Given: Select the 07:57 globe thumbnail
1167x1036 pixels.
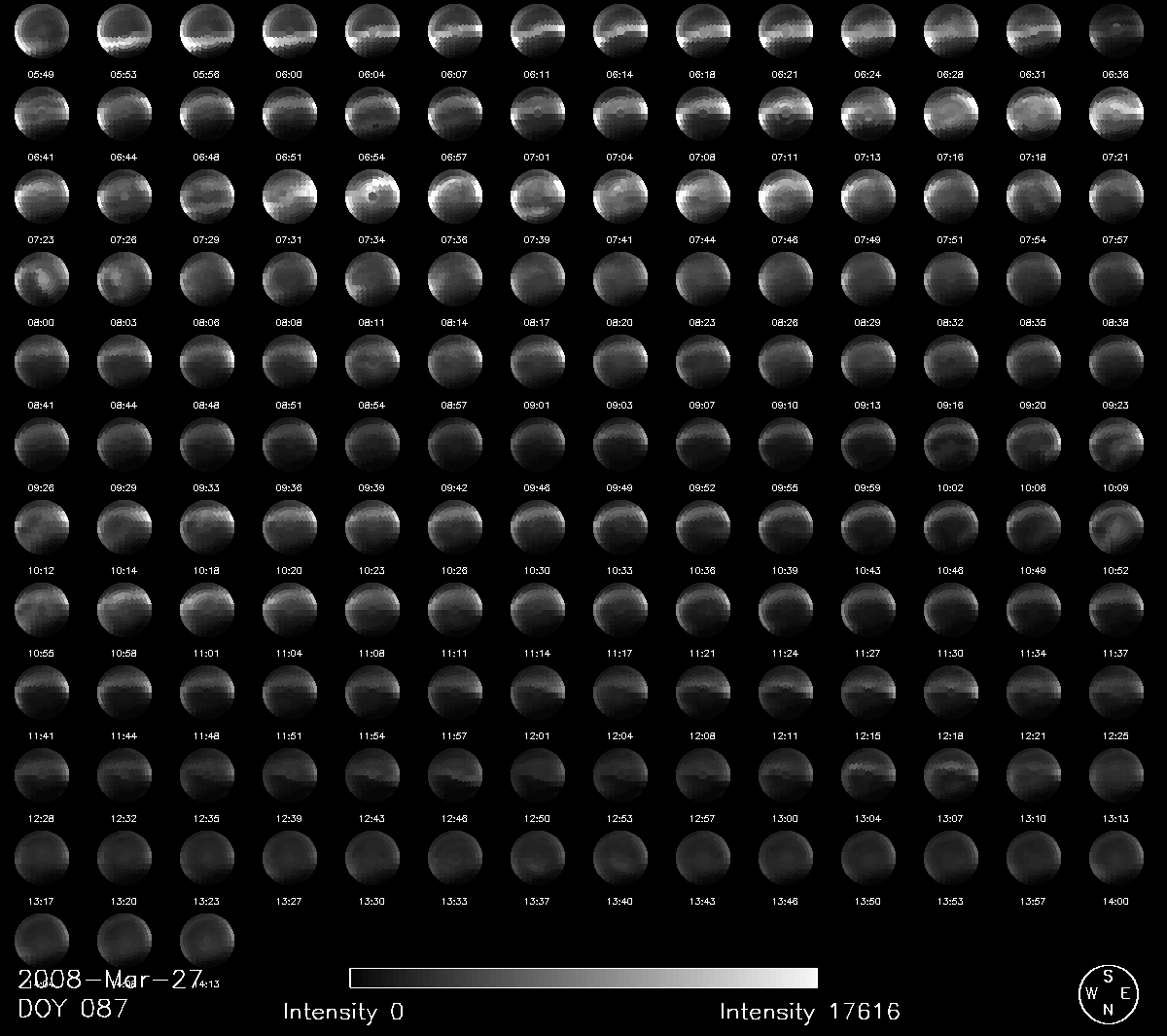Looking at the screenshot, I should click(x=1116, y=197).
